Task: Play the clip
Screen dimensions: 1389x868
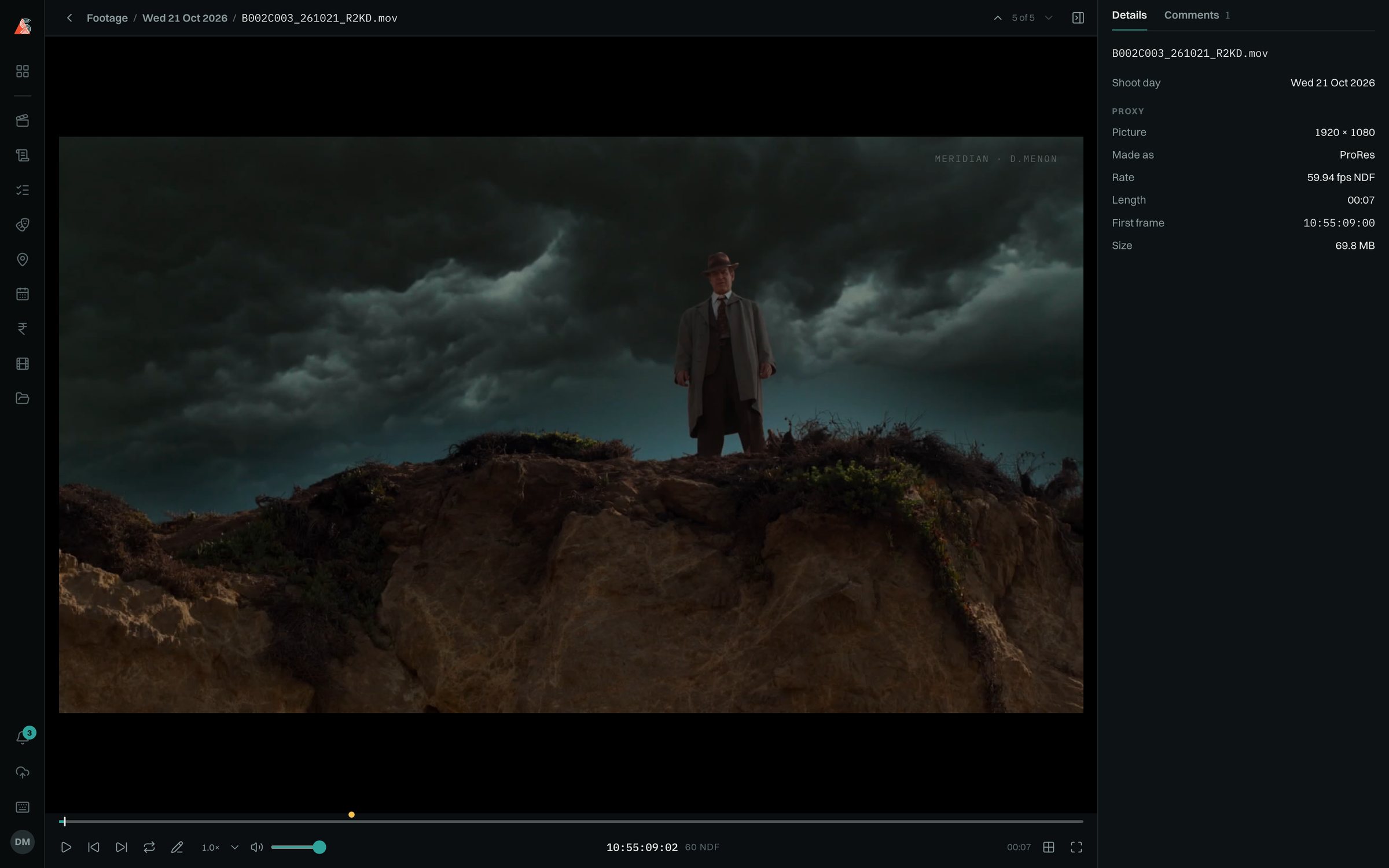Action: point(66,847)
